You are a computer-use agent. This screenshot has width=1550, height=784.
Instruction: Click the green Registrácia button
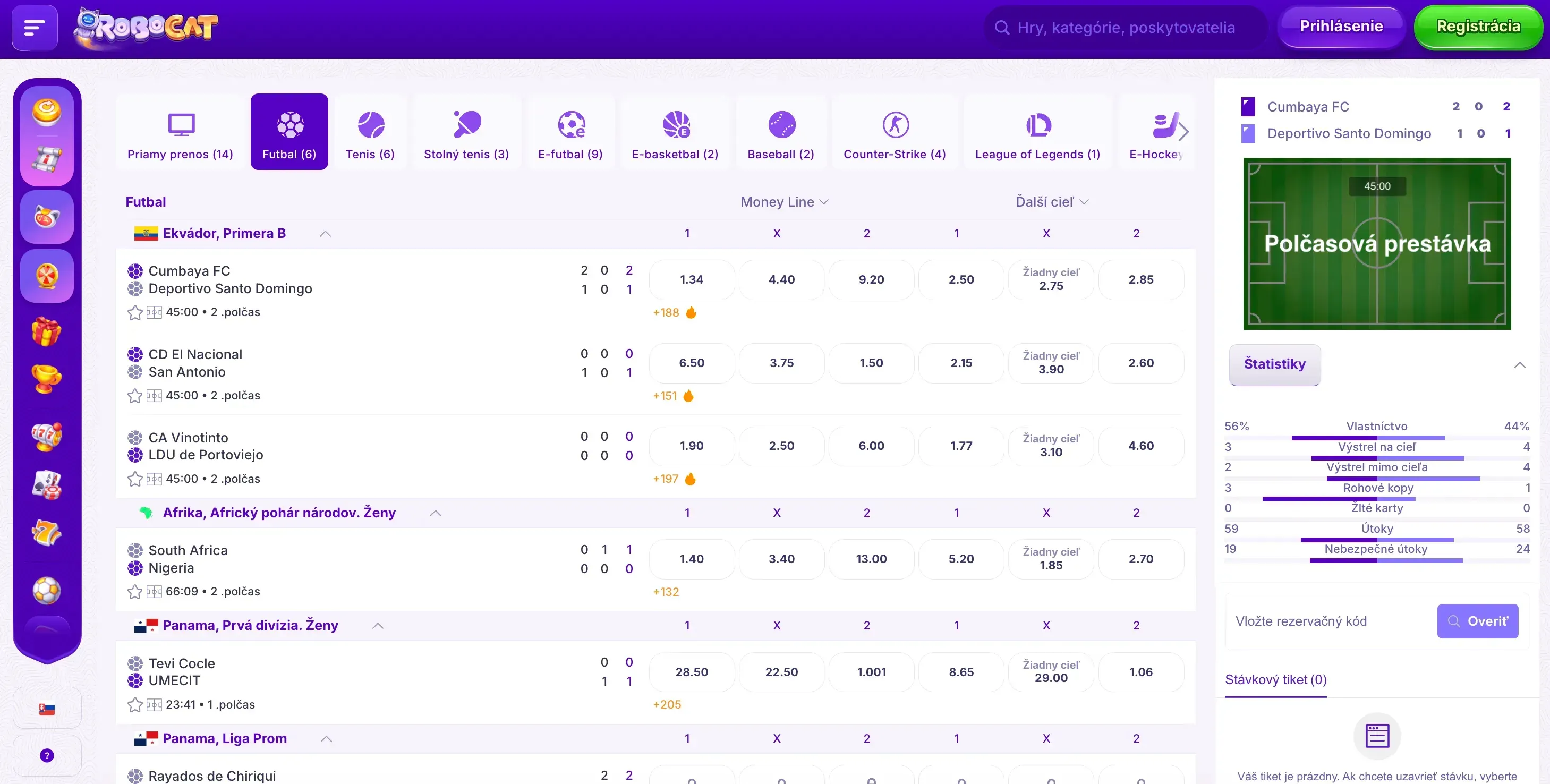click(x=1478, y=27)
